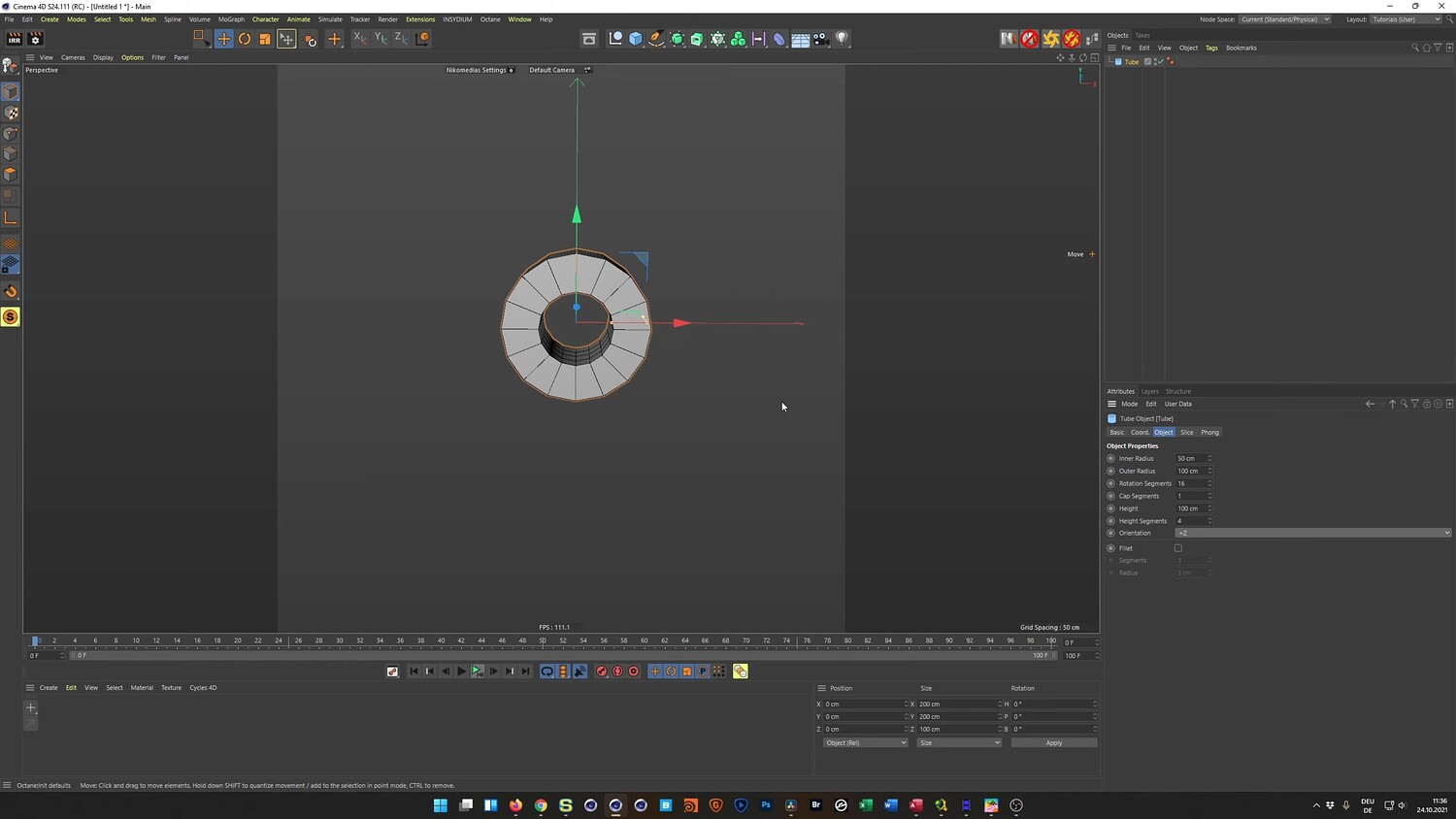
Task: Enable the Fillet checkbox
Action: point(1178,548)
